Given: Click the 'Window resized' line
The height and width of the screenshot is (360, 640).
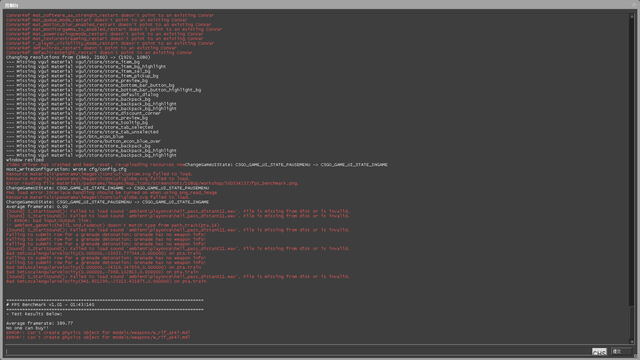Looking at the screenshot, I should [x=24, y=160].
